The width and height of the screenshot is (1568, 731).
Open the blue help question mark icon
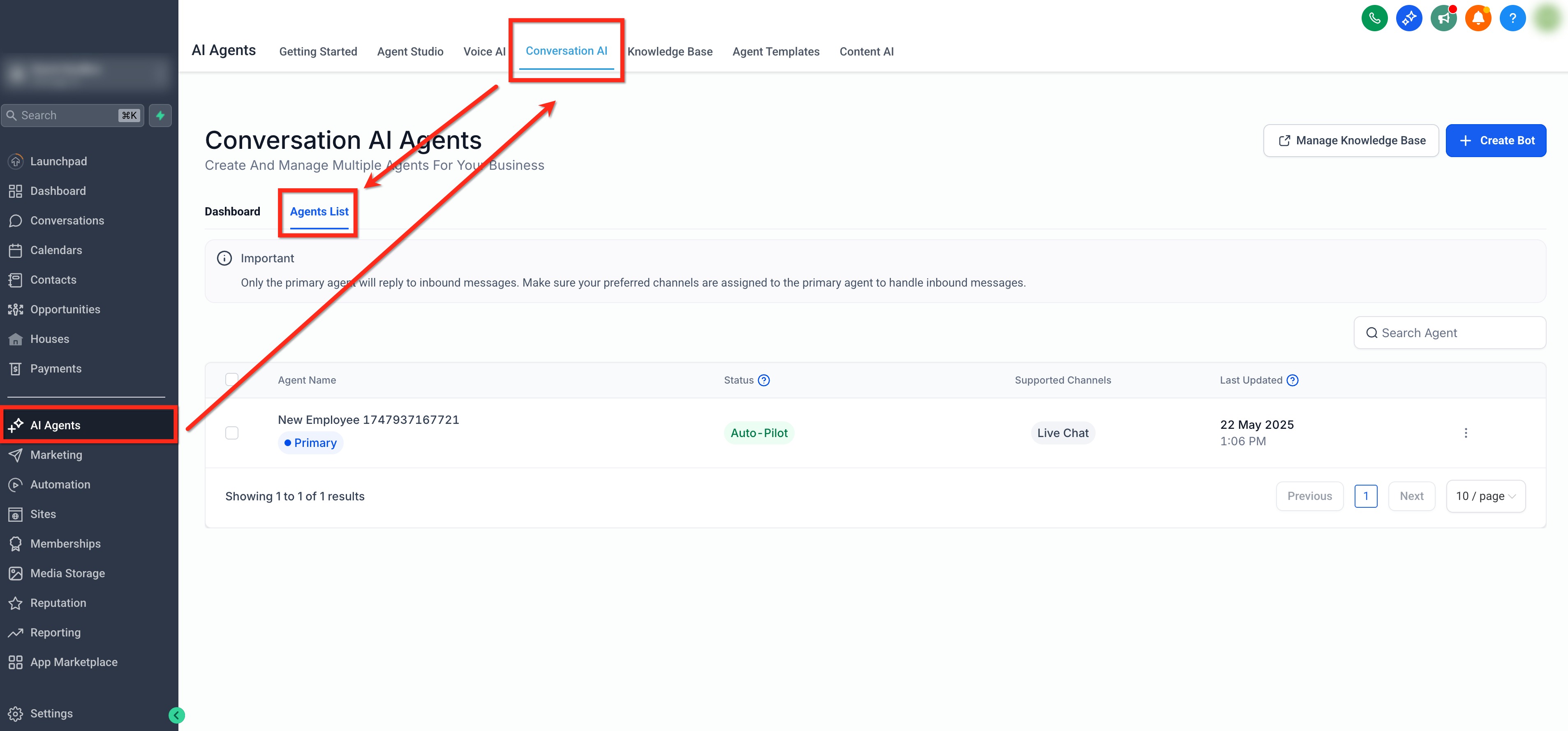tap(1512, 18)
